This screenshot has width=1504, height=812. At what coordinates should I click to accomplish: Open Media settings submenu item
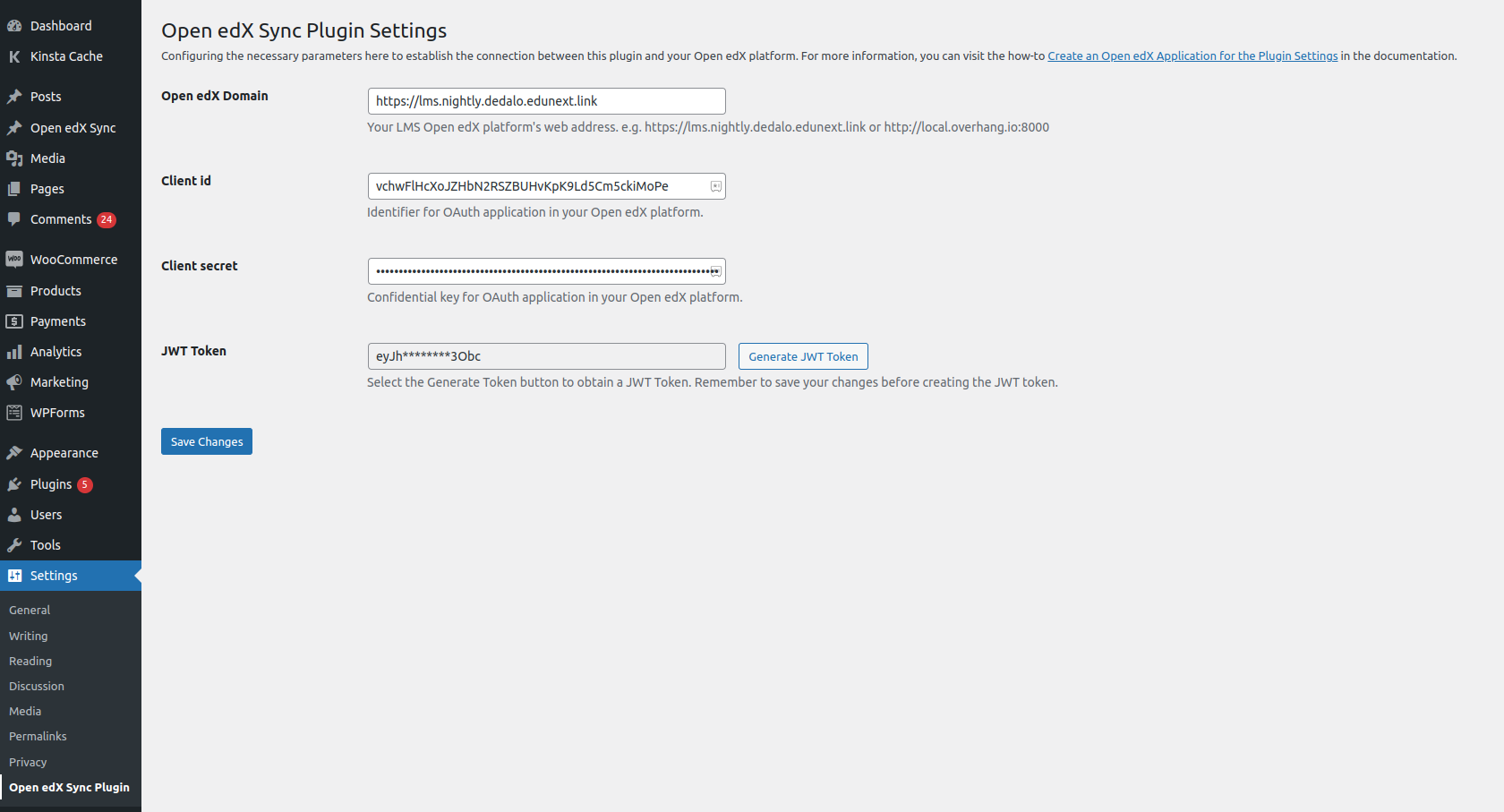(25, 712)
